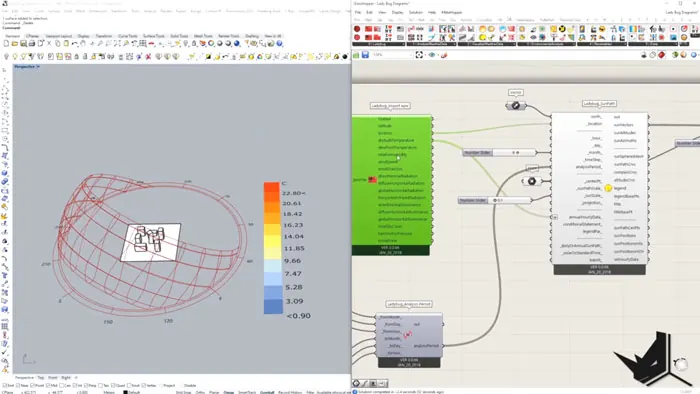Click the blue render sphere icon in Rhino
700x394 pixels.
click(x=236, y=43)
